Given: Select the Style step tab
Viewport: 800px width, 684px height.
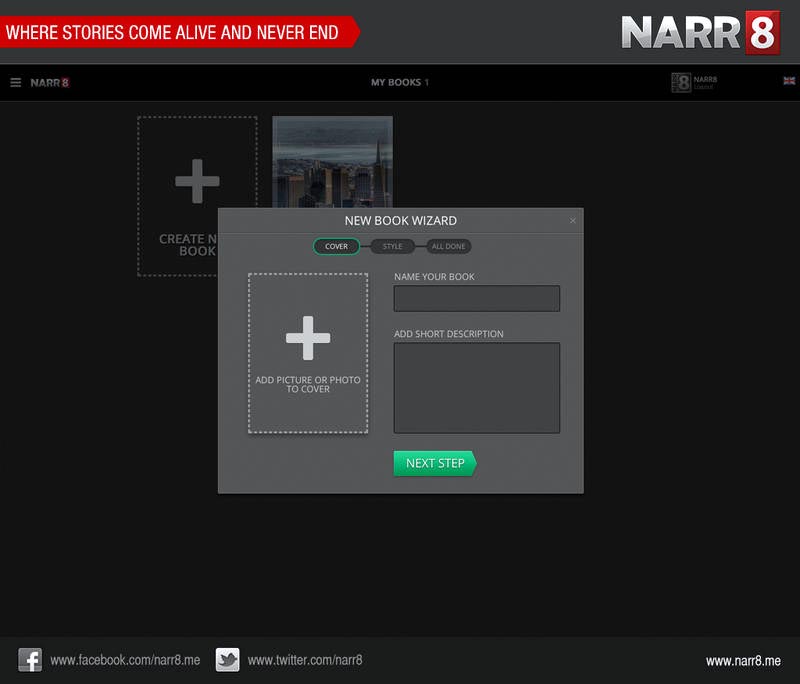Looking at the screenshot, I should click(392, 246).
